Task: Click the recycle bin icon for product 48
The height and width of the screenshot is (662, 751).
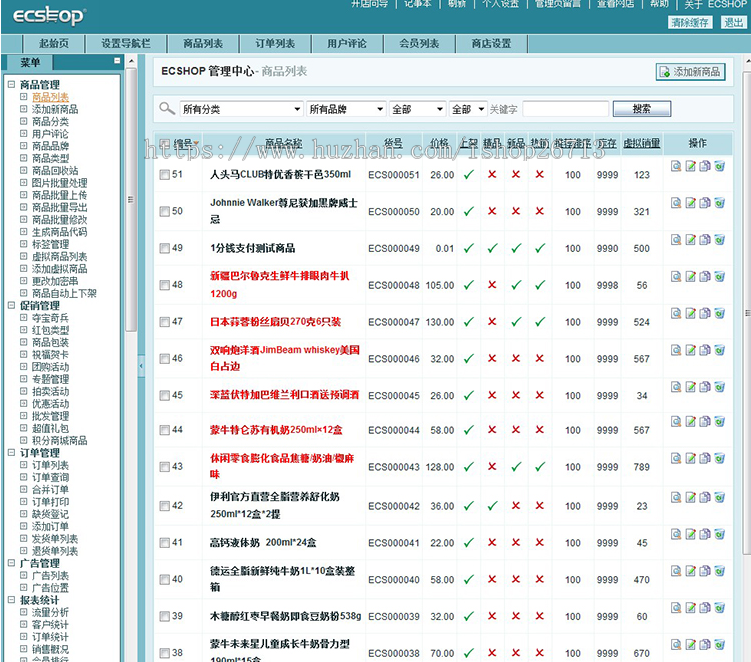Action: click(x=719, y=277)
